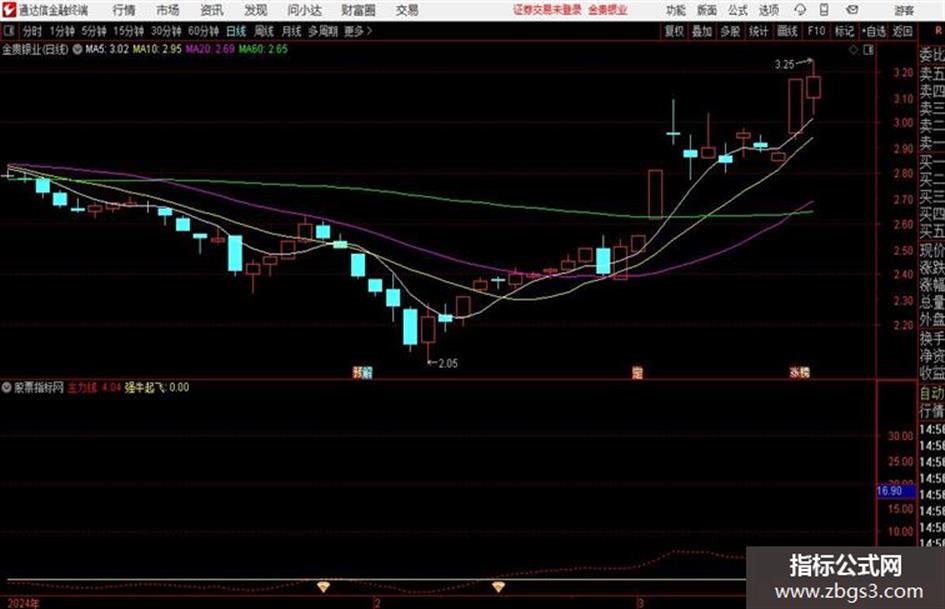Open the 版面 menu
Screen dimensions: 945x609
[x=706, y=10]
